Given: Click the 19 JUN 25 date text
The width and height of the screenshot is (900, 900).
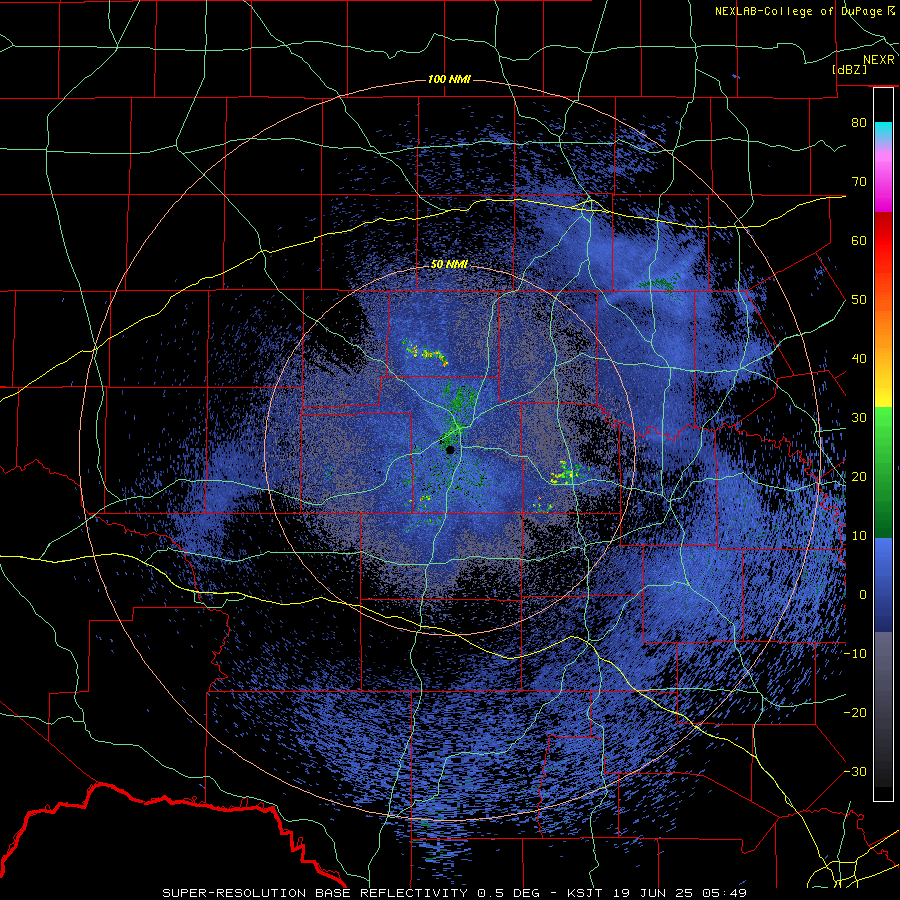Looking at the screenshot, I should coord(651,893).
